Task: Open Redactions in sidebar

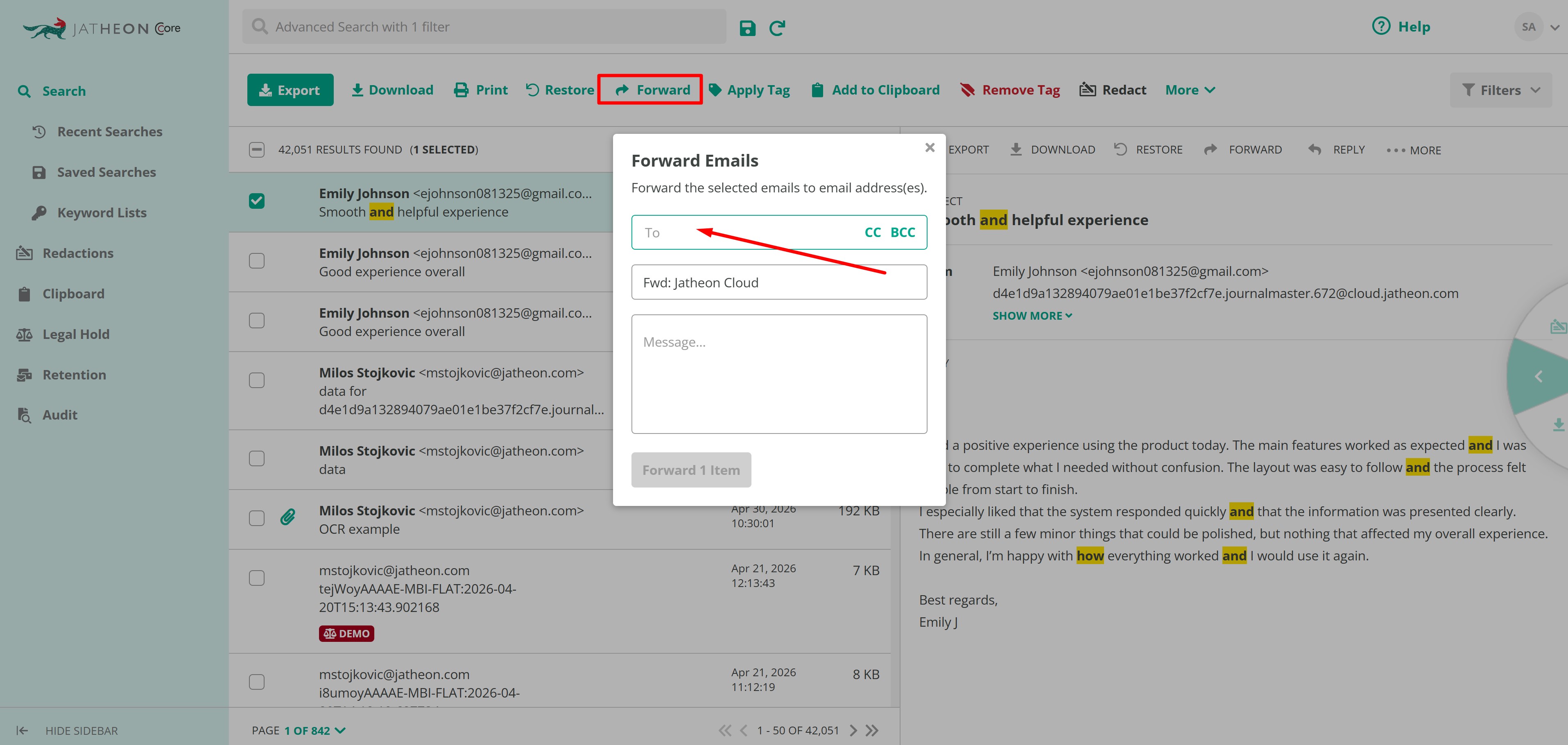Action: tap(65, 253)
